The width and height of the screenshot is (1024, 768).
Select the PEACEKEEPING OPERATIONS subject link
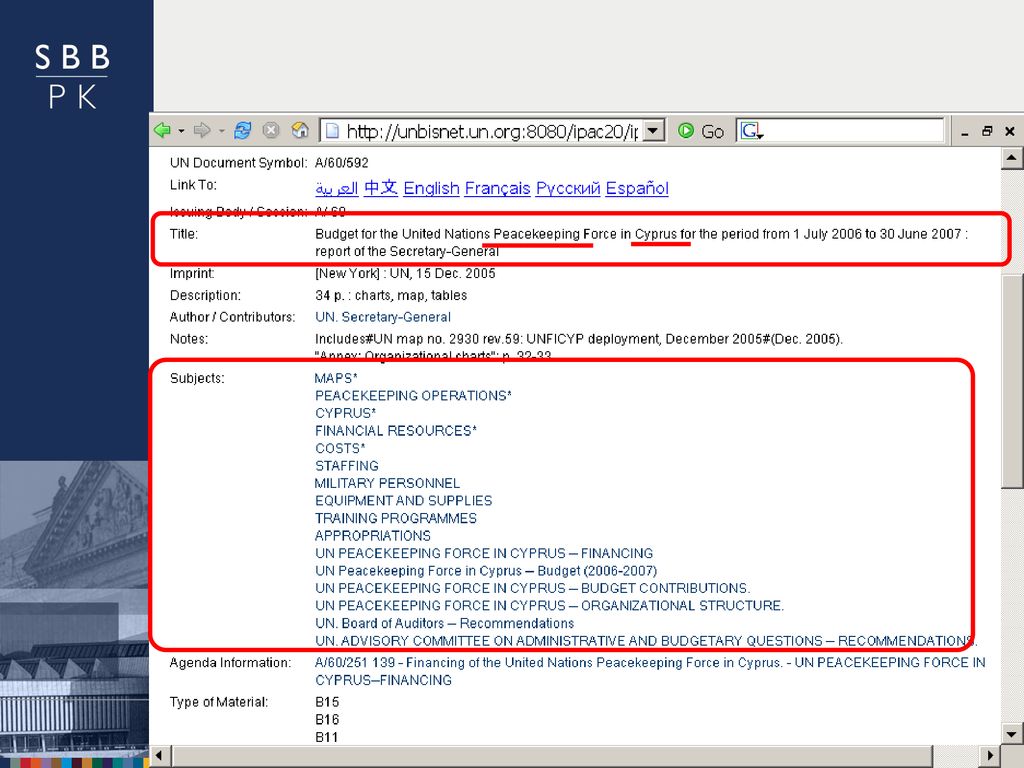413,396
